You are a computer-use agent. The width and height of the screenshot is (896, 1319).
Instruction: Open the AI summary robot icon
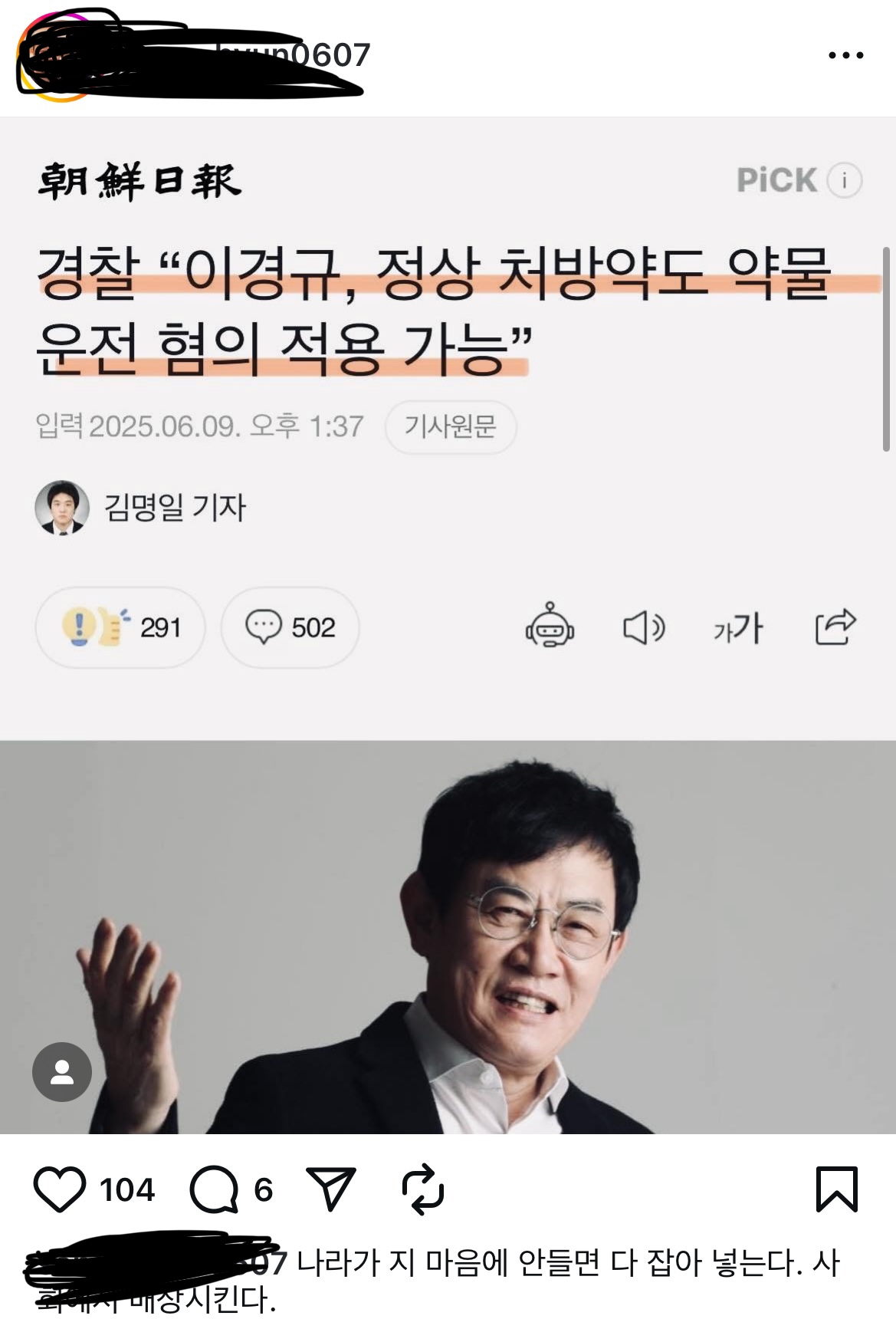(x=550, y=627)
